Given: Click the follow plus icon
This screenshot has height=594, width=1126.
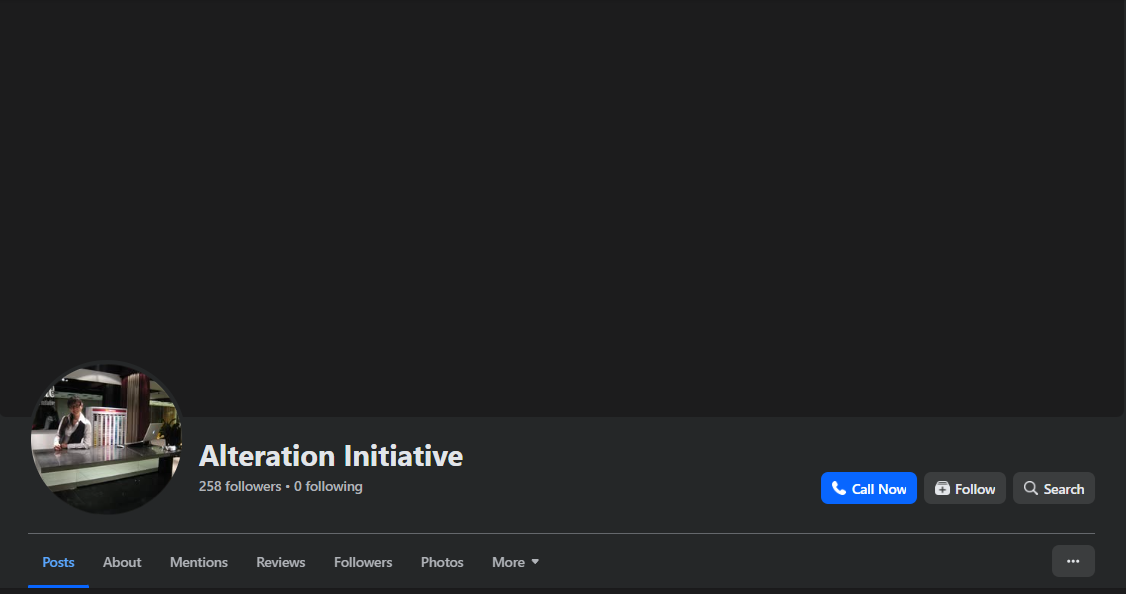Looking at the screenshot, I should tap(942, 488).
